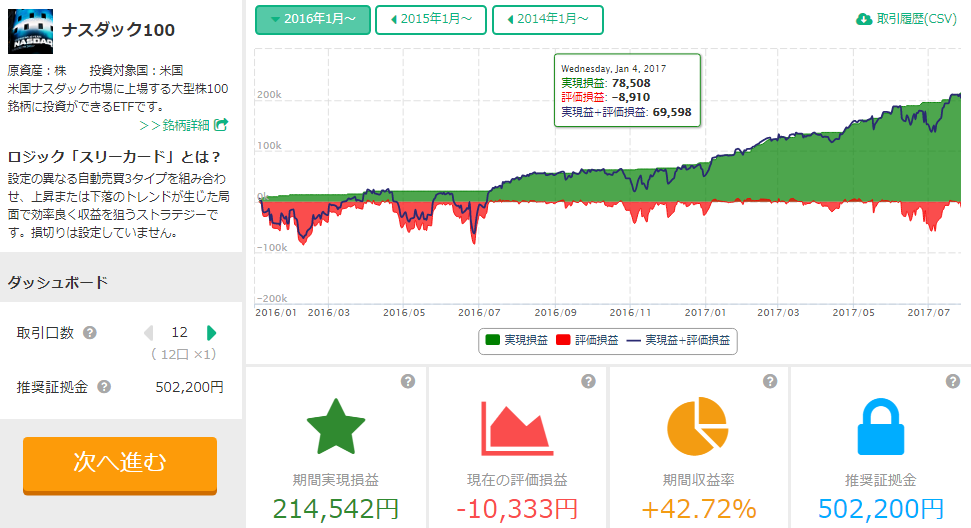Click the 次へ進む button
Viewport: 971px width, 528px height.
click(120, 465)
